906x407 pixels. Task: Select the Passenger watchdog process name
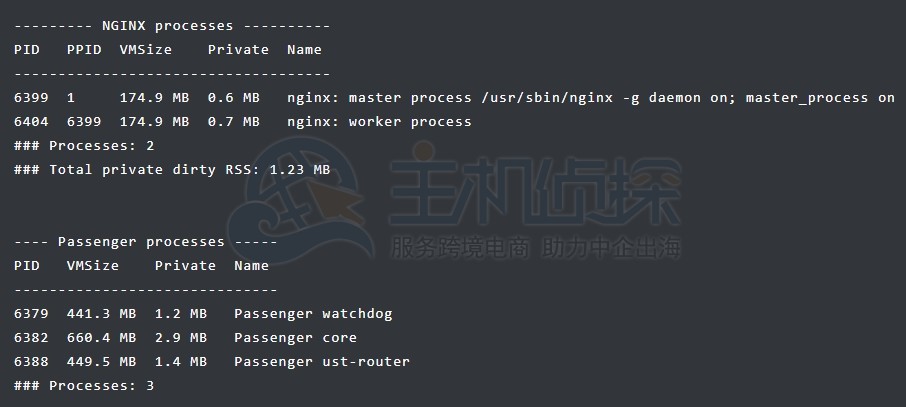[x=313, y=314]
